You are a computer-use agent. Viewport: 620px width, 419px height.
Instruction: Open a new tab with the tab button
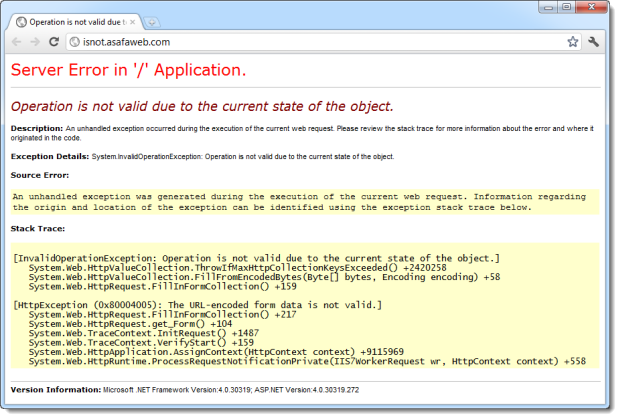coord(151,23)
